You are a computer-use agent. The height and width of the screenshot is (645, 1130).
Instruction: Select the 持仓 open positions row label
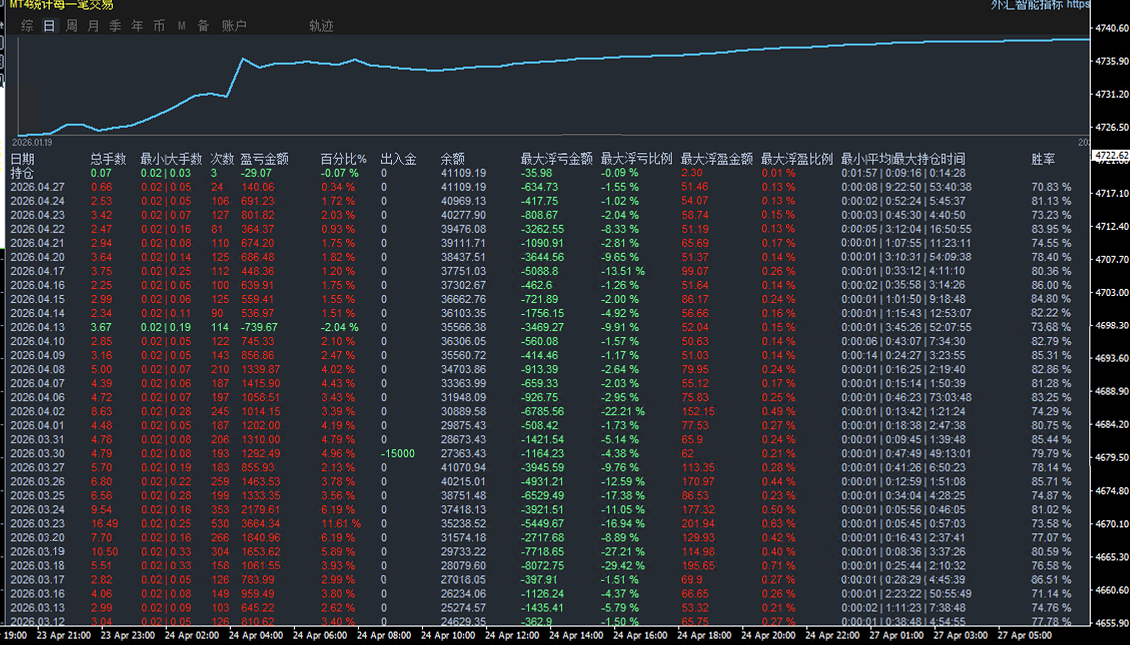point(22,174)
